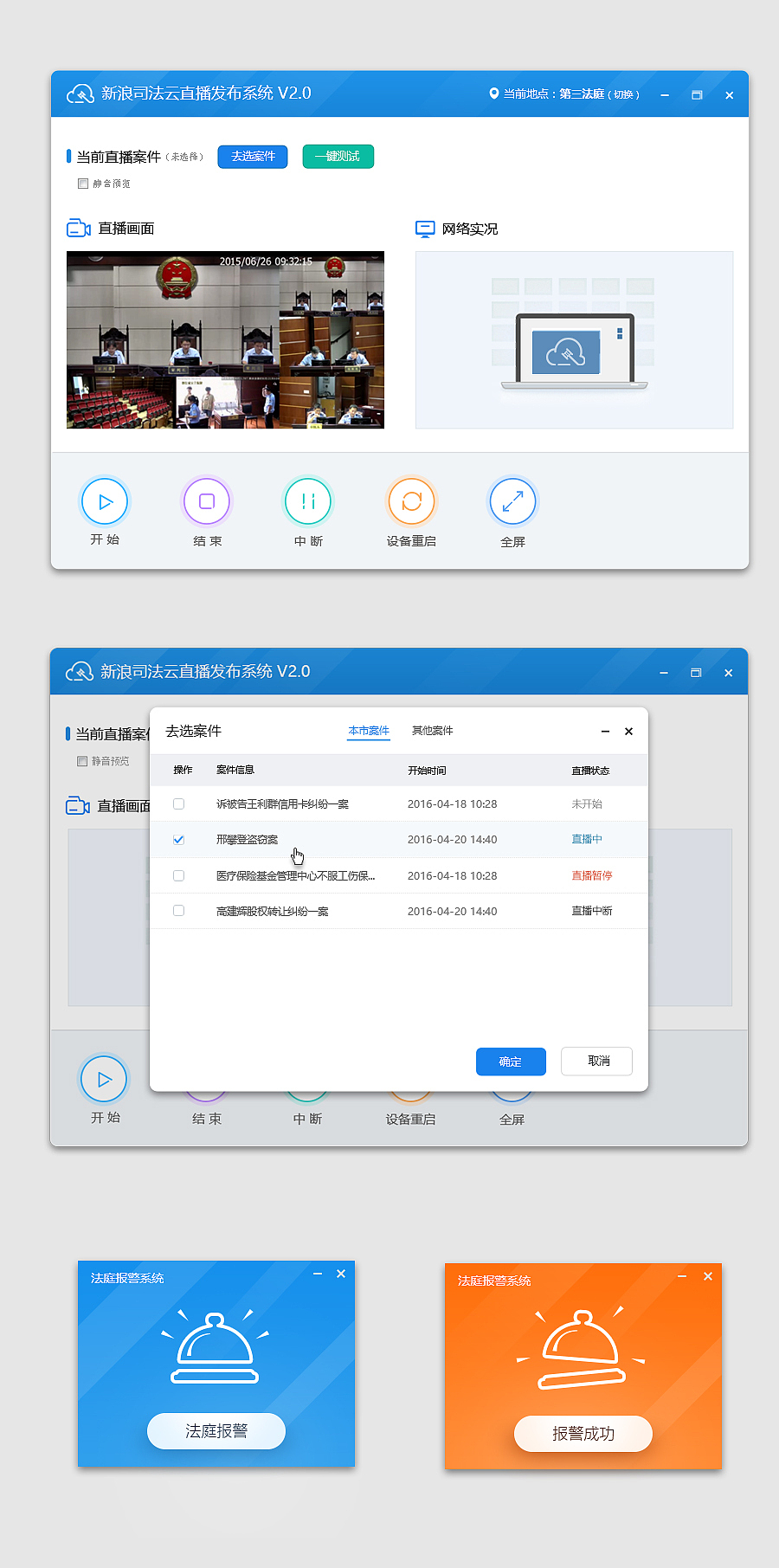The height and width of the screenshot is (1568, 779).
Task: Click the laptop cloud illustration in 网络实况 panel
Action: [x=575, y=352]
